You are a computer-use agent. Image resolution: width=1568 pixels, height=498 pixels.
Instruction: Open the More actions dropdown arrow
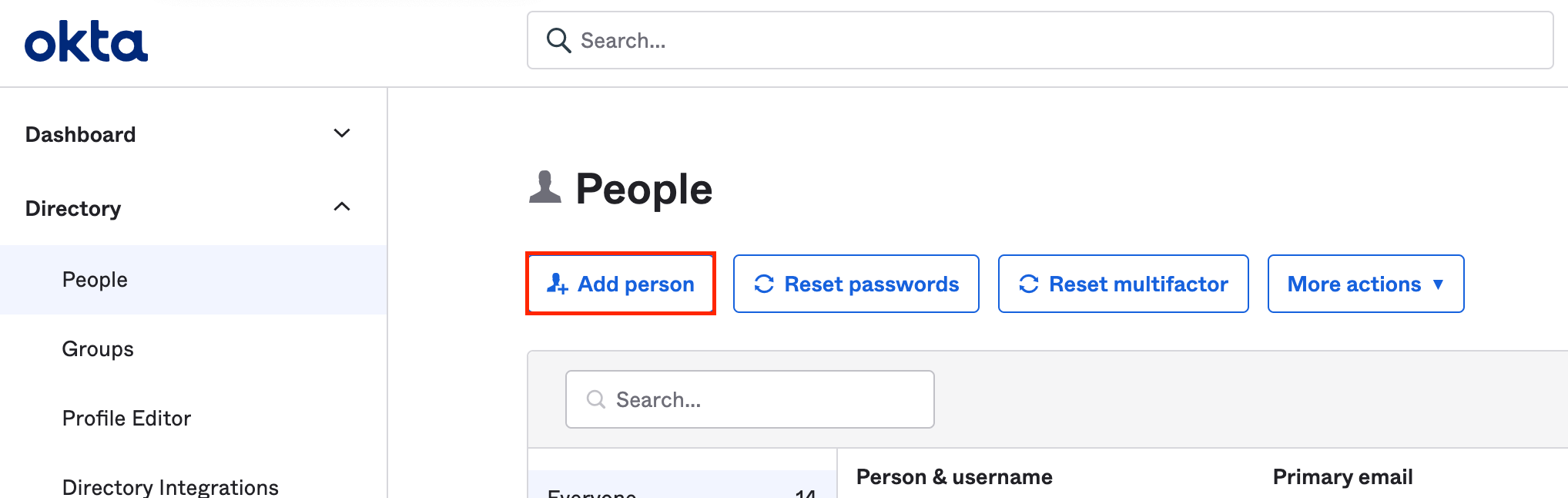1438,284
